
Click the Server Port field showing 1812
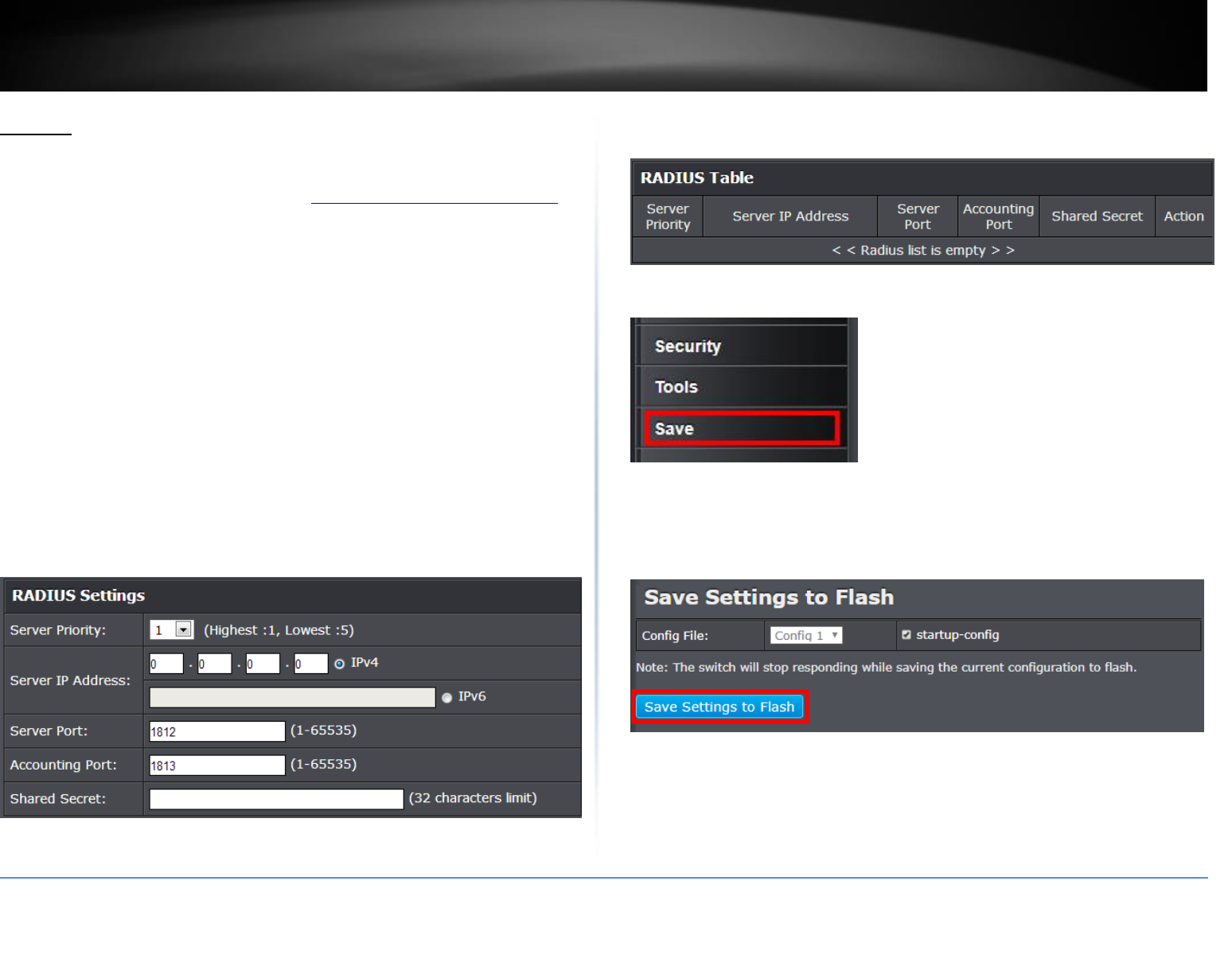[217, 731]
